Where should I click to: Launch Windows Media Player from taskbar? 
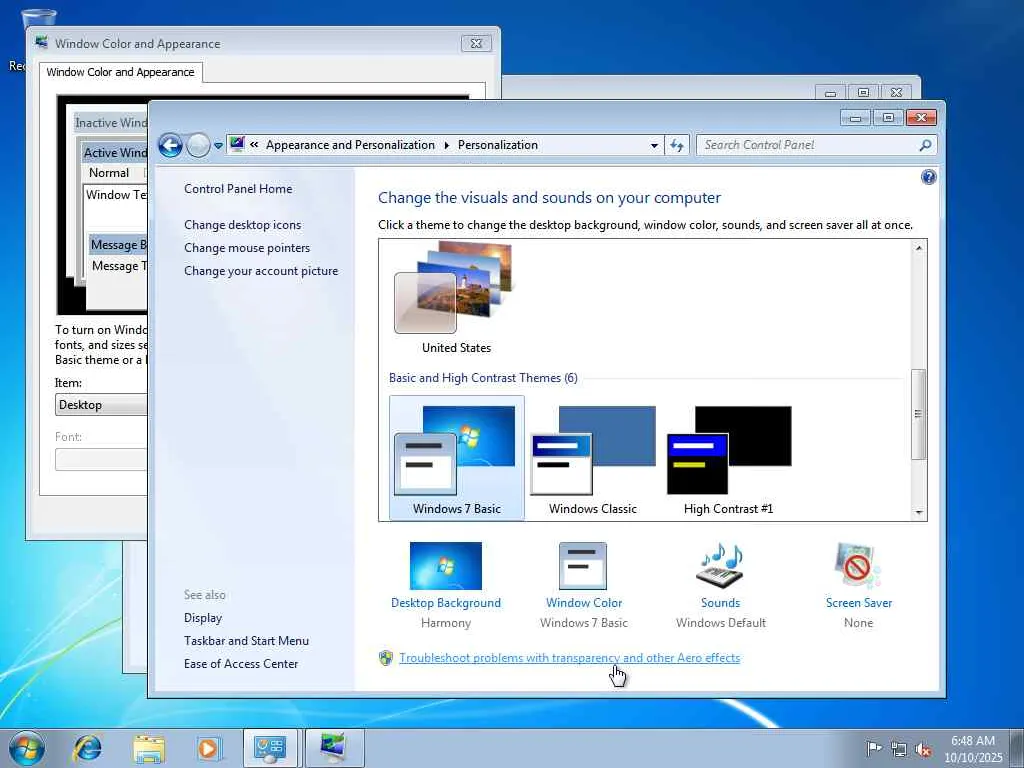[208, 748]
